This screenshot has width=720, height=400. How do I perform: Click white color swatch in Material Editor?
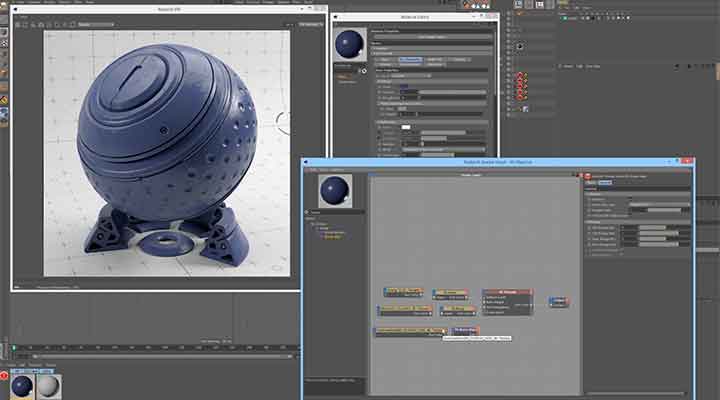(x=407, y=127)
